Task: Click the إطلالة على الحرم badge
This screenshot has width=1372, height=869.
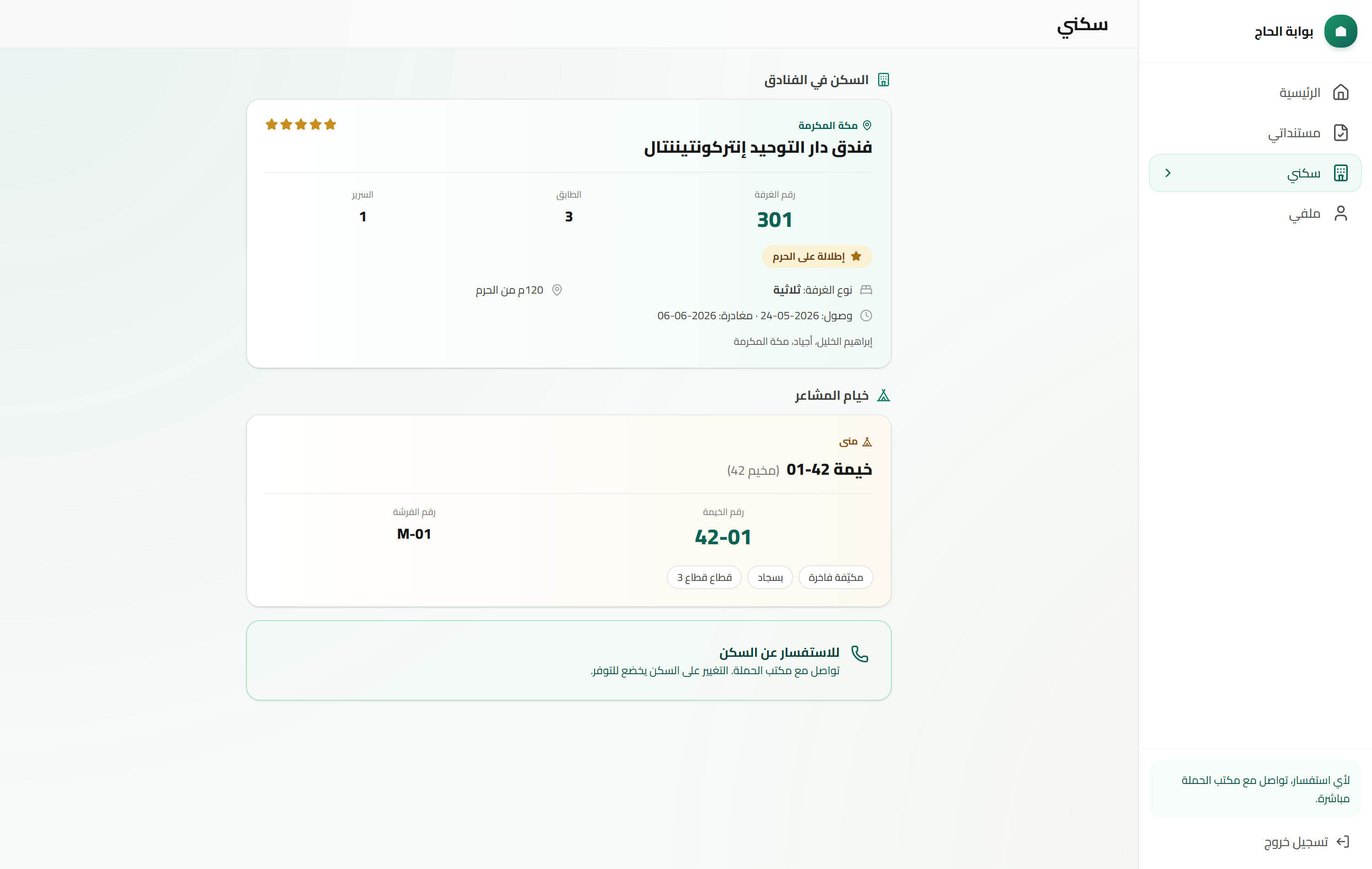Action: [817, 257]
